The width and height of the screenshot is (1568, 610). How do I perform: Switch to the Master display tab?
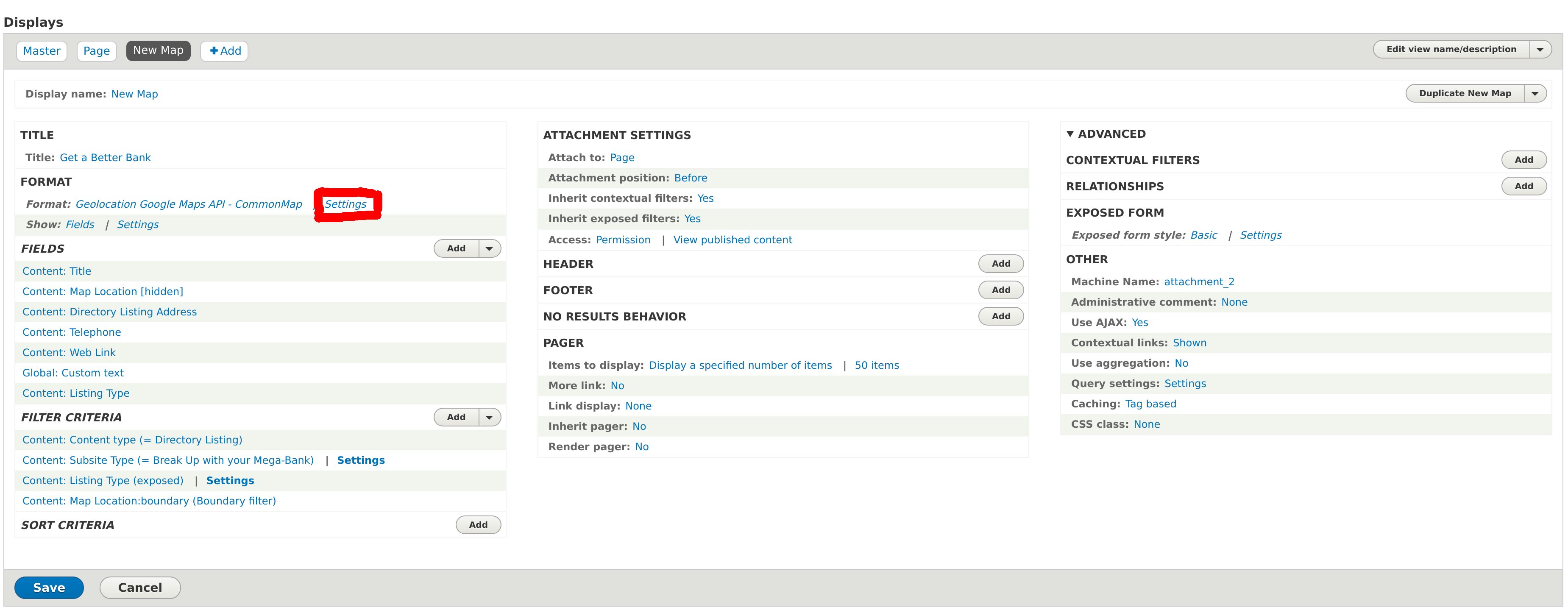point(42,50)
